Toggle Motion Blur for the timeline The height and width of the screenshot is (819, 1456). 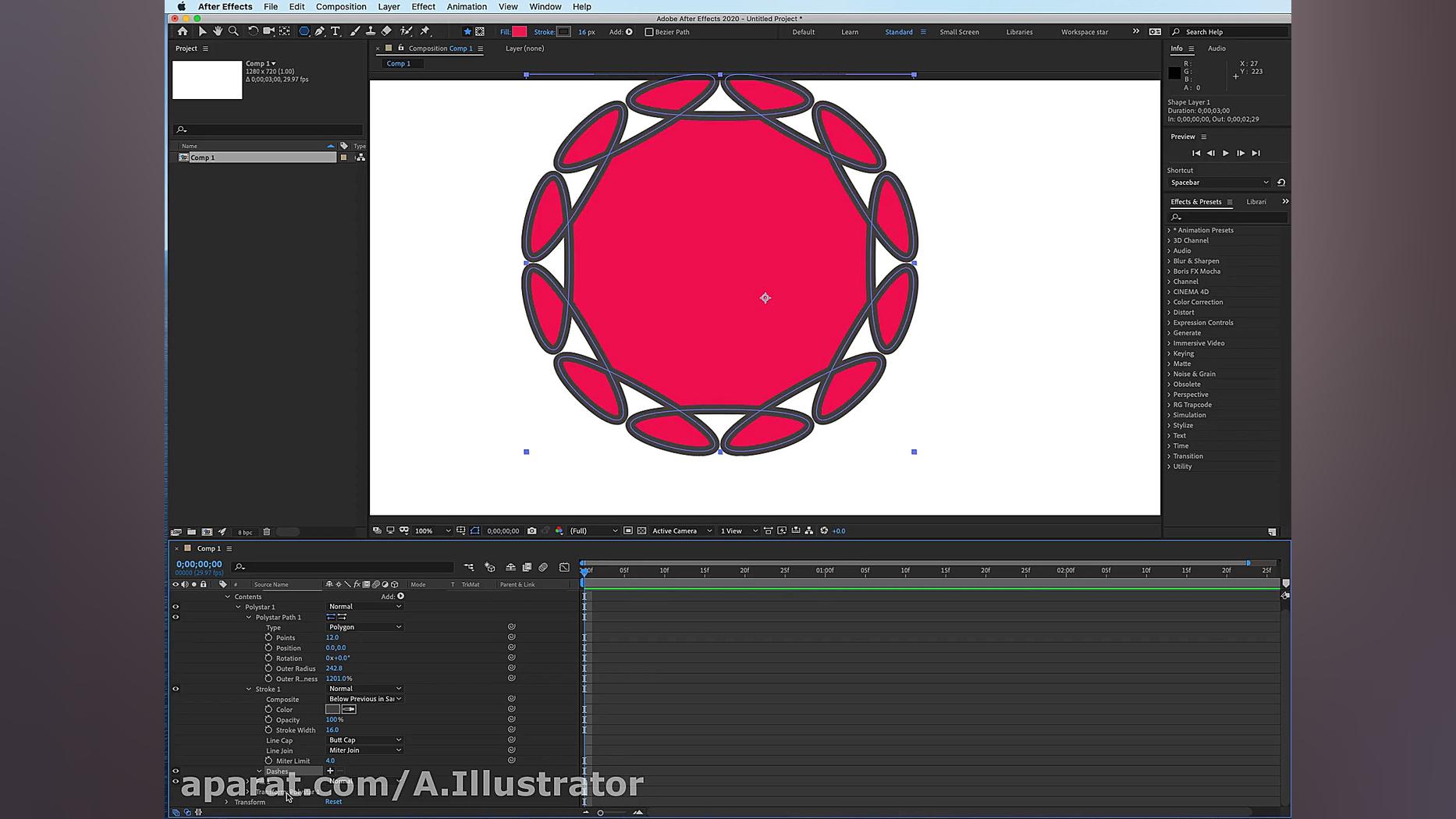click(543, 567)
